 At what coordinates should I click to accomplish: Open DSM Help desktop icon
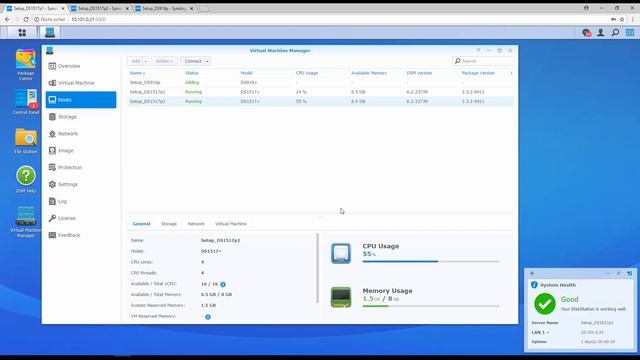tap(25, 179)
